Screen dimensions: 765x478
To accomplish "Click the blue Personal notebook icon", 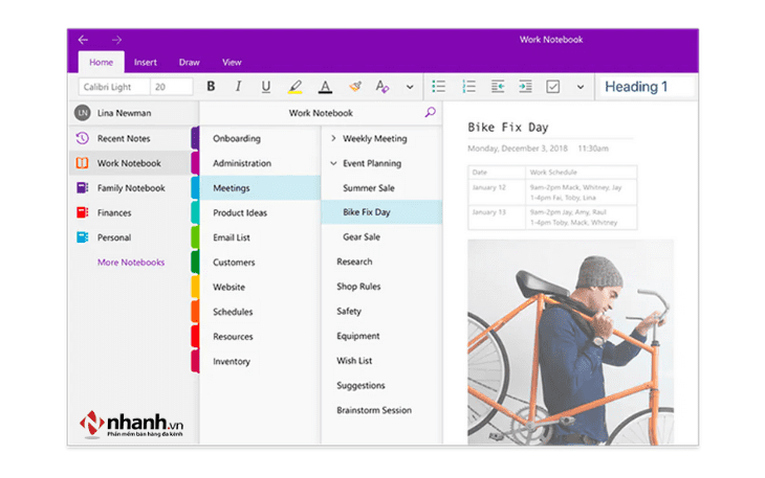I will click(x=82, y=238).
